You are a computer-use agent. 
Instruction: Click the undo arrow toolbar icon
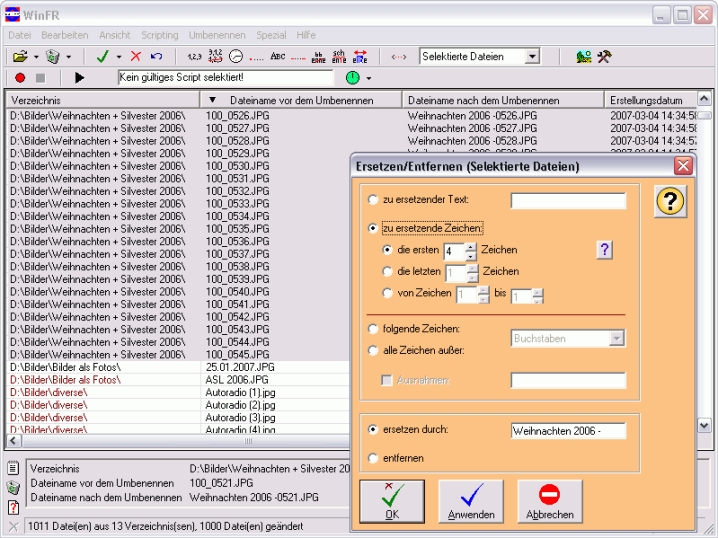pyautogui.click(x=156, y=57)
